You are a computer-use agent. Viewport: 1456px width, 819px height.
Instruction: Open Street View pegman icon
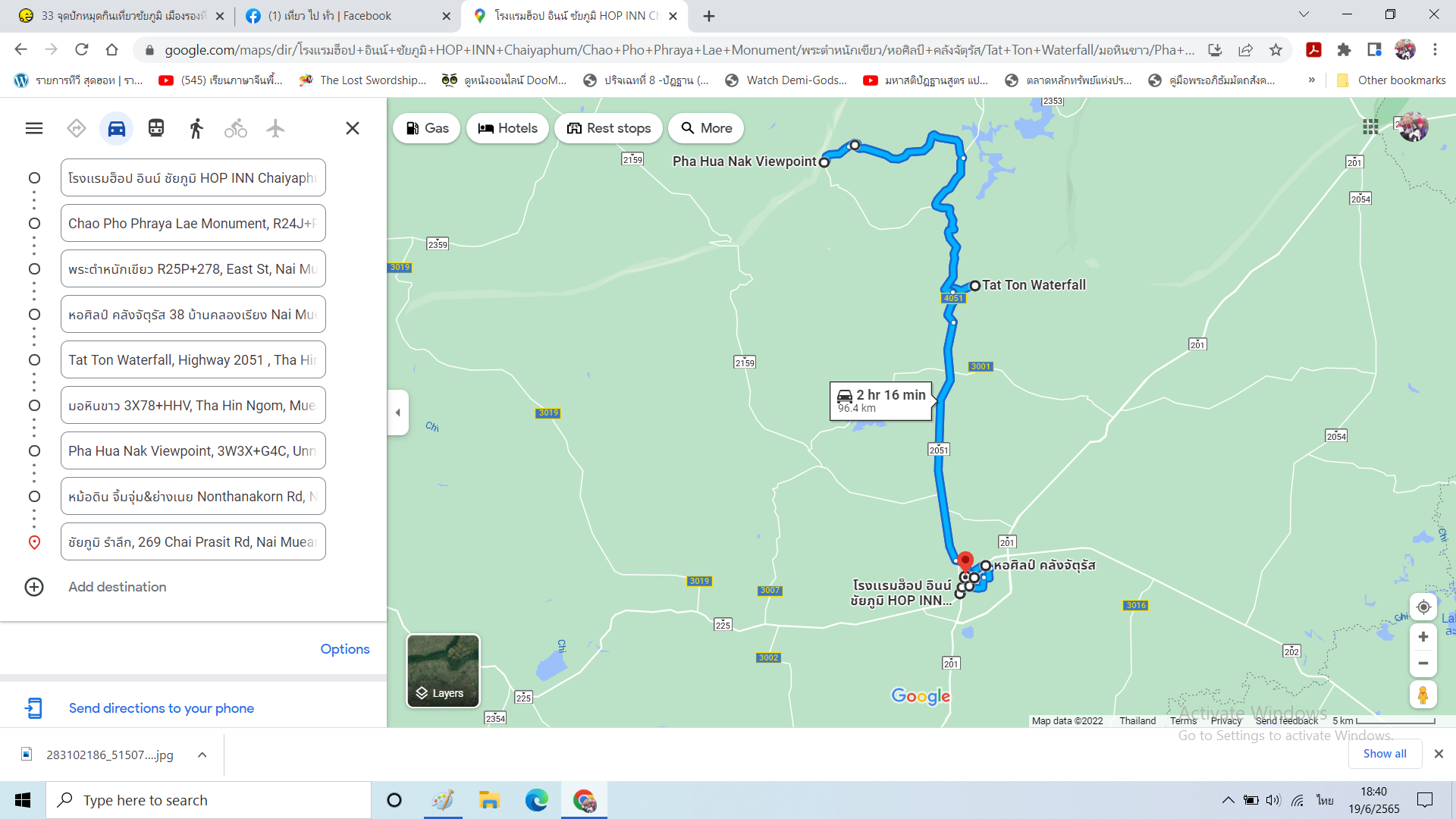click(1423, 694)
